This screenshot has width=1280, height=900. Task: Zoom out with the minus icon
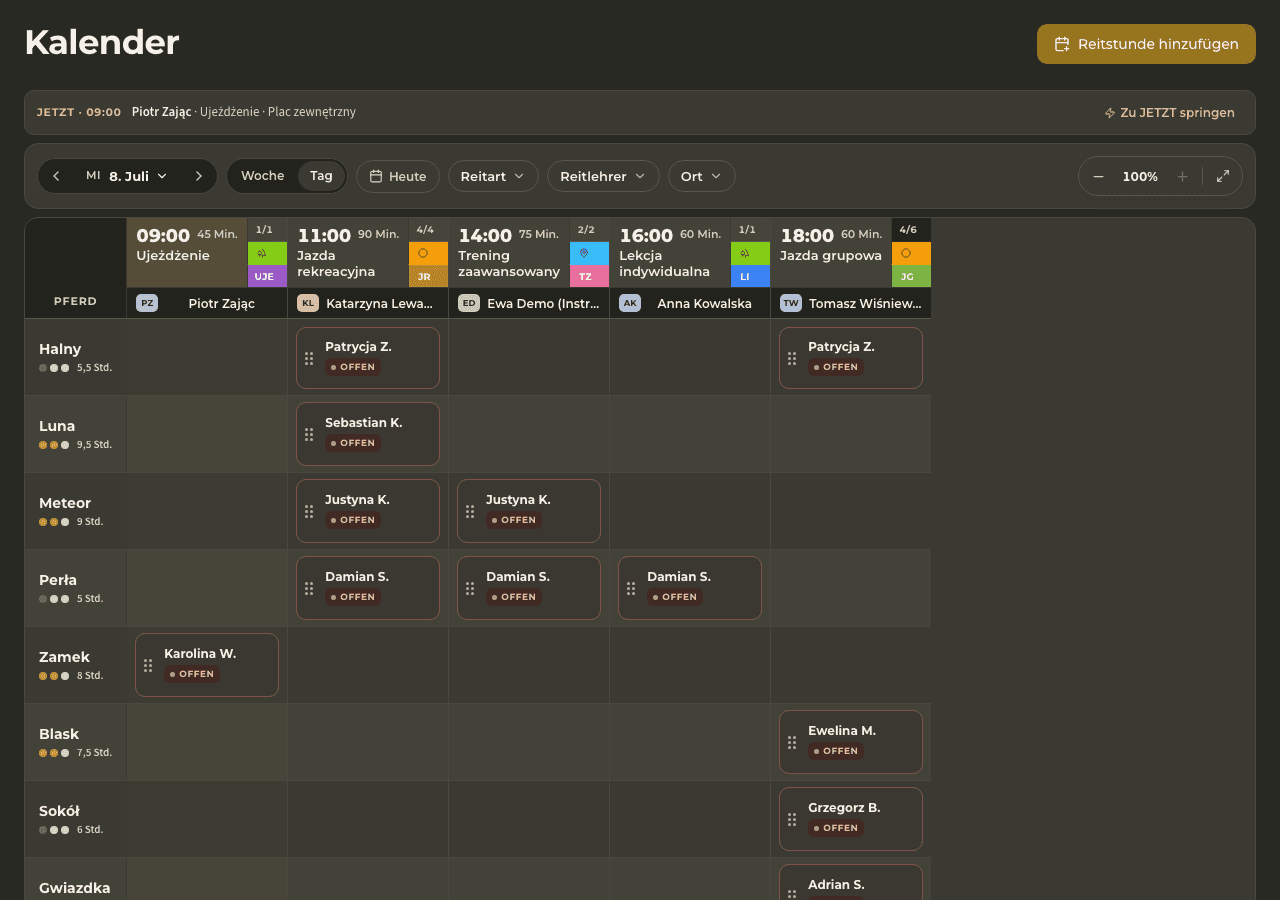click(x=1098, y=176)
